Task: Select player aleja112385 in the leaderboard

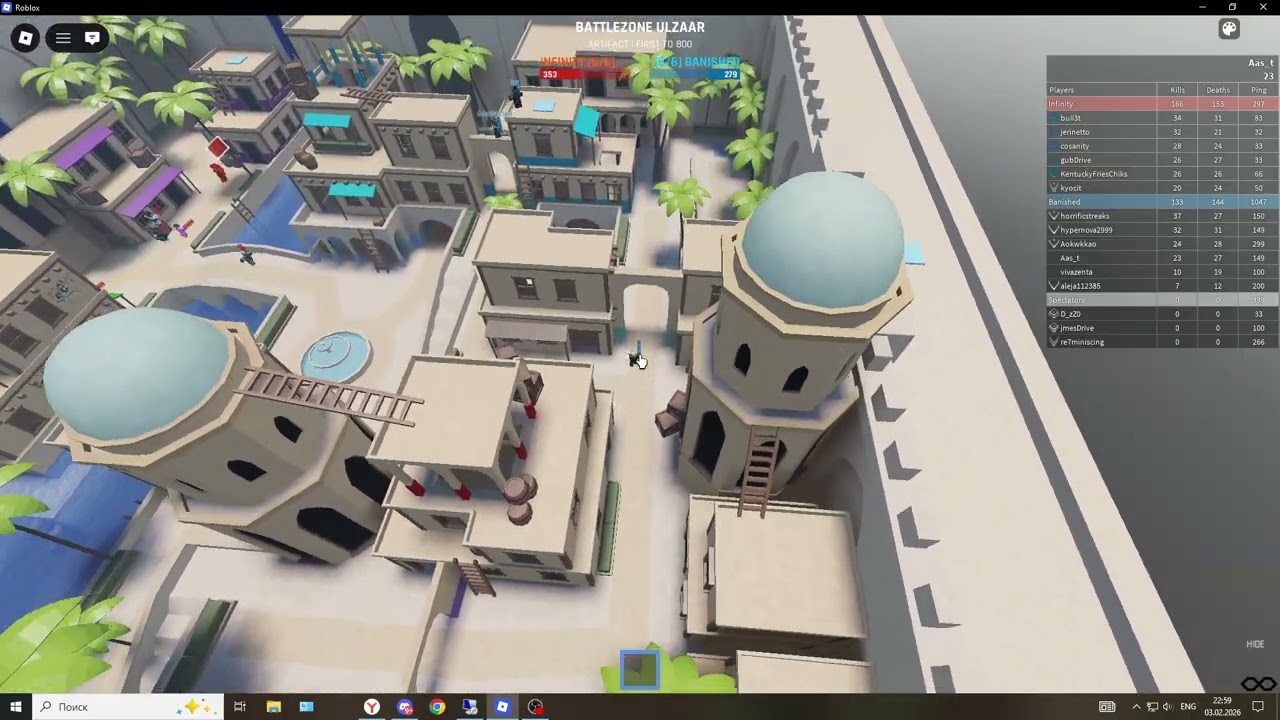Action: pos(1162,286)
